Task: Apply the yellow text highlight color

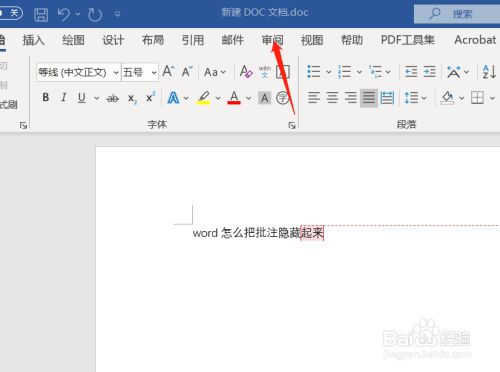Action: point(204,98)
